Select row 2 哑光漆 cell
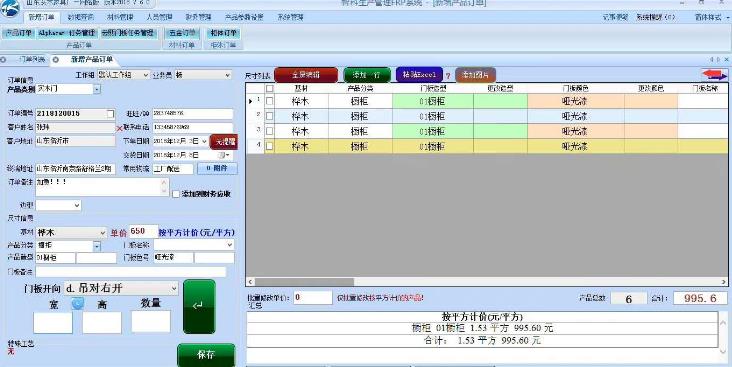 pyautogui.click(x=576, y=116)
